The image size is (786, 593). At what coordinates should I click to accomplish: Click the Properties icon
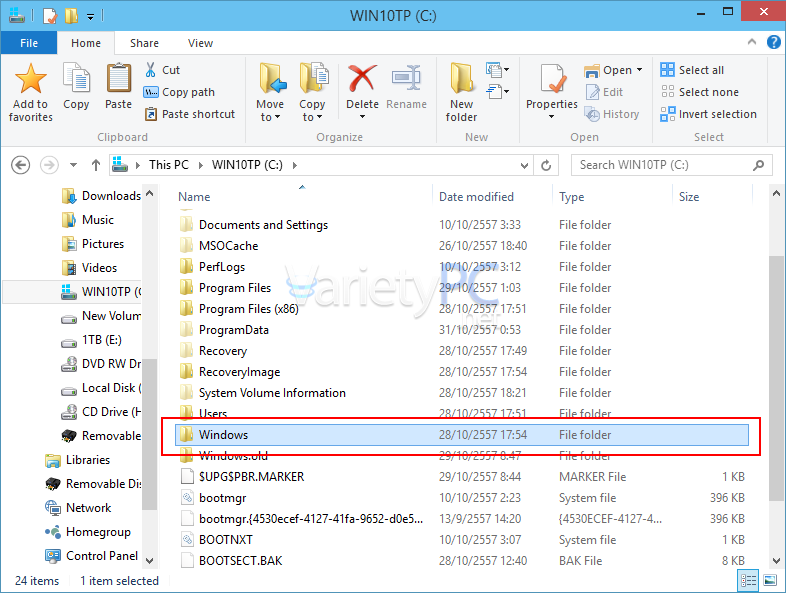point(552,79)
